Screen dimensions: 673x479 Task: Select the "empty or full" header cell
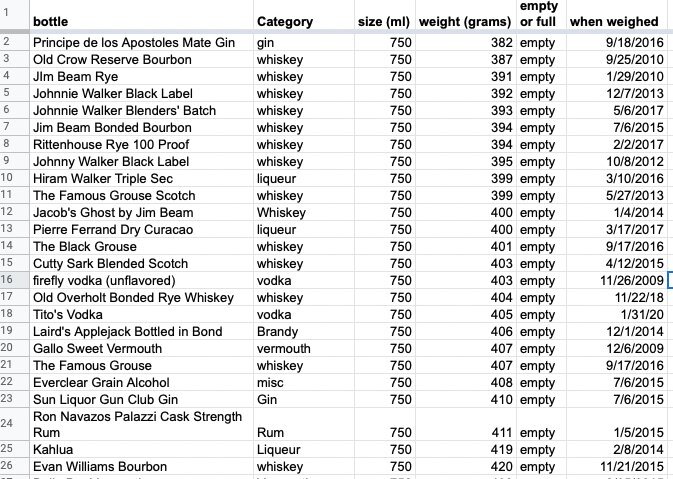[x=539, y=14]
